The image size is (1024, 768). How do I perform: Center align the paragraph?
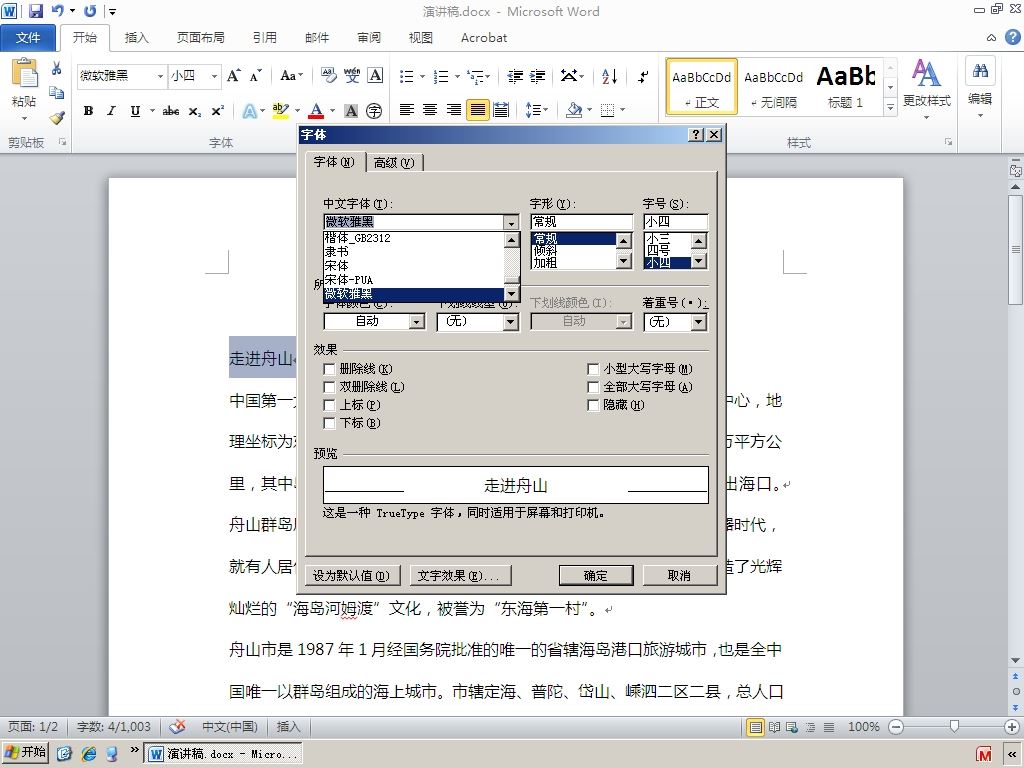click(x=430, y=110)
